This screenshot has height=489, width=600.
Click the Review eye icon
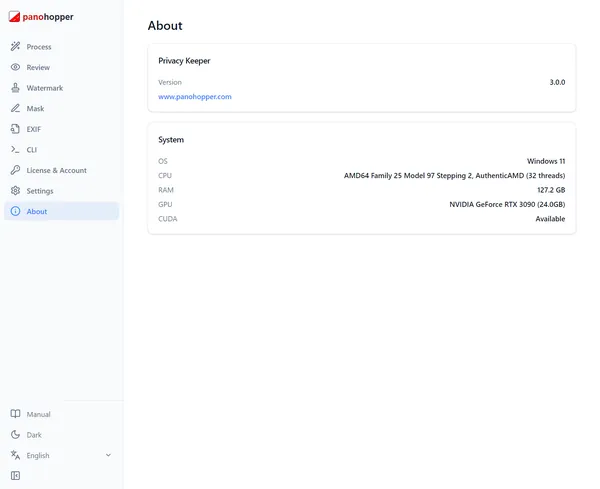tap(15, 67)
